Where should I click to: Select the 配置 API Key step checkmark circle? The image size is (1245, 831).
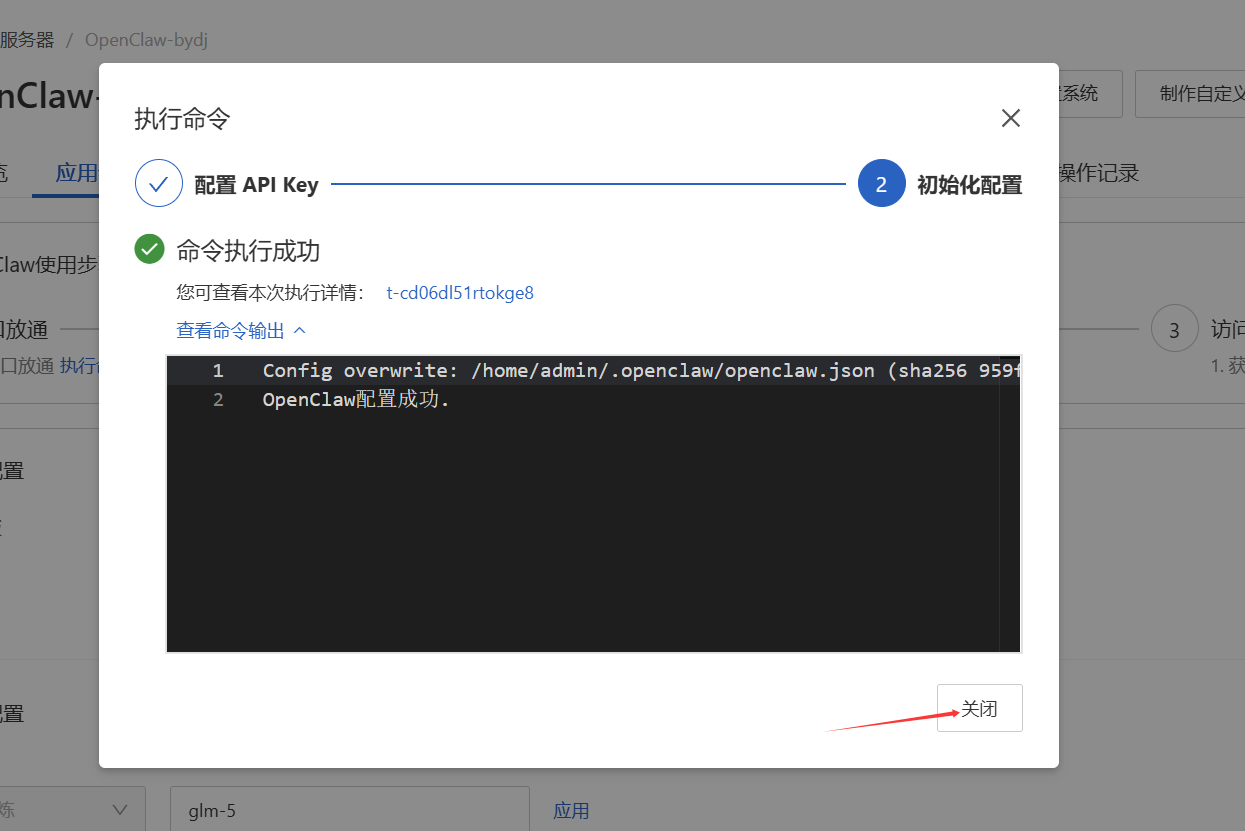[158, 184]
